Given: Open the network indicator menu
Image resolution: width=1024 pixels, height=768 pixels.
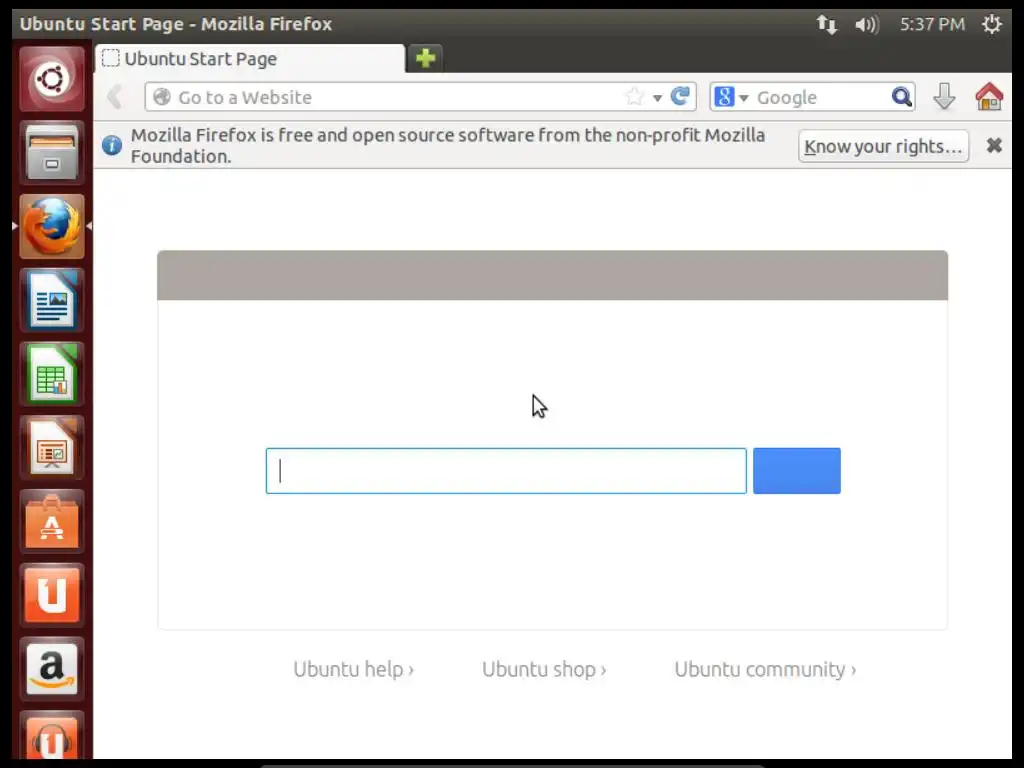Looking at the screenshot, I should coord(826,25).
